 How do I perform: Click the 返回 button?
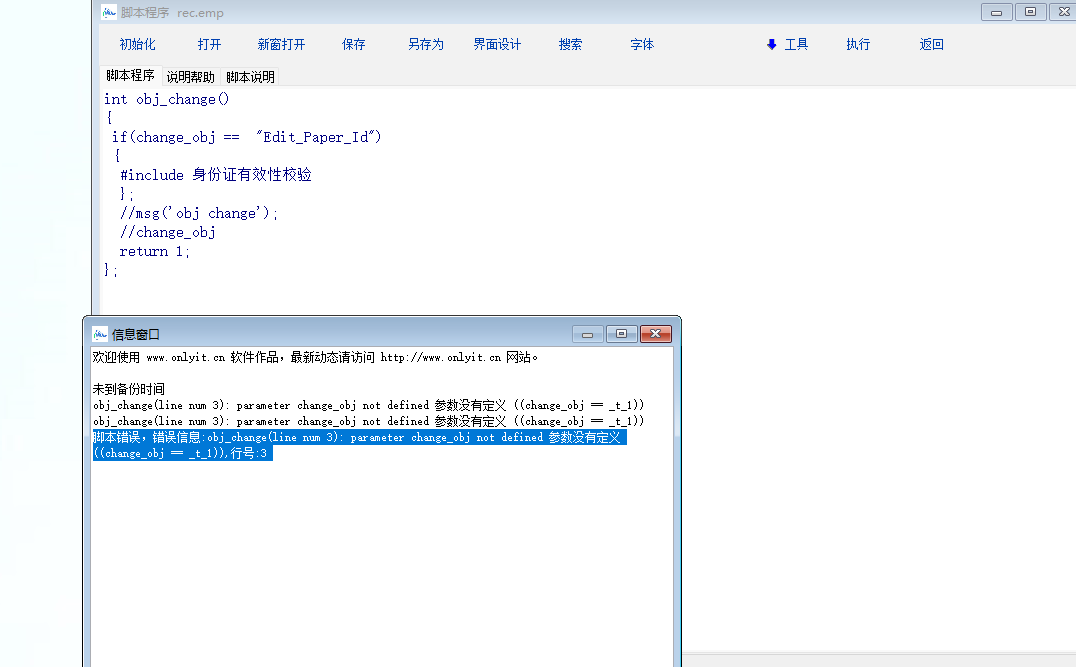(931, 44)
